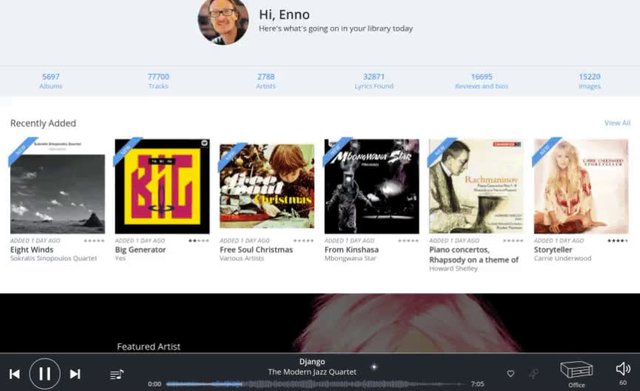Viewport: 640px width, 391px height.
Task: Open the 15220 Images statistic
Action: pyautogui.click(x=590, y=81)
